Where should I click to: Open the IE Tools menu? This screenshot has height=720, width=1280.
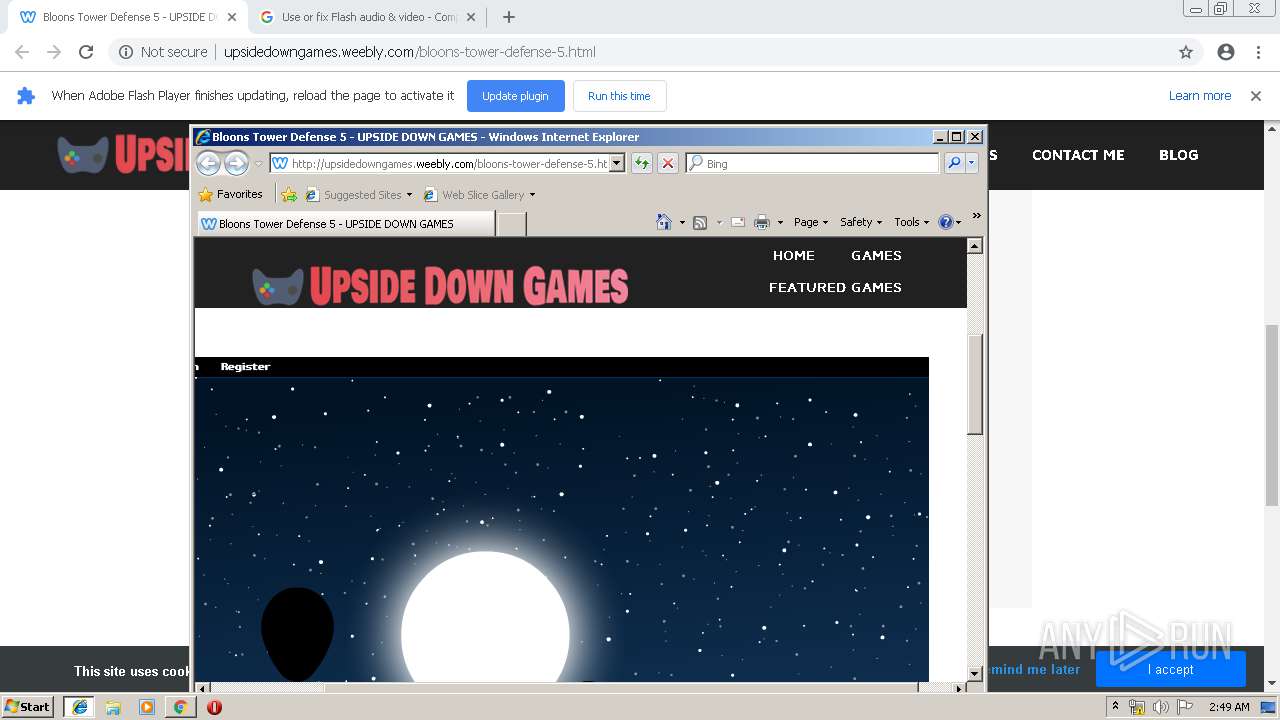[912, 222]
